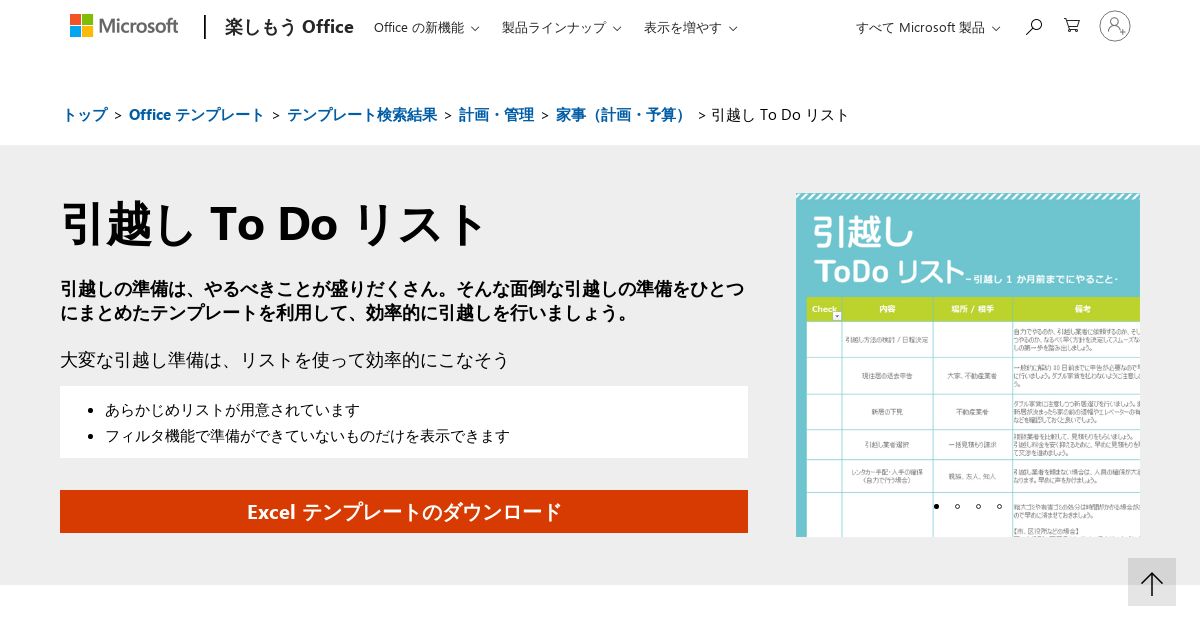Screen dimensions: 1200x630
Task: Expand the 表示を増やす menu
Action: (691, 27)
